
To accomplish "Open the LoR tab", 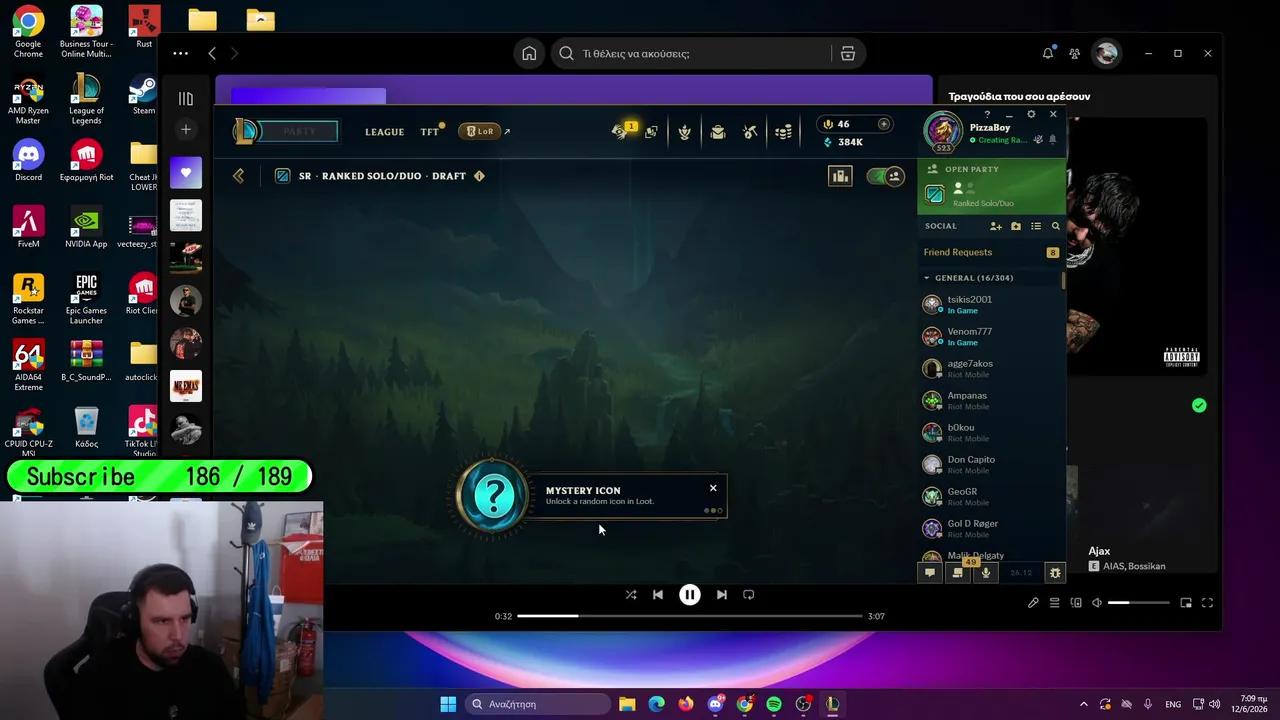I will coord(479,131).
